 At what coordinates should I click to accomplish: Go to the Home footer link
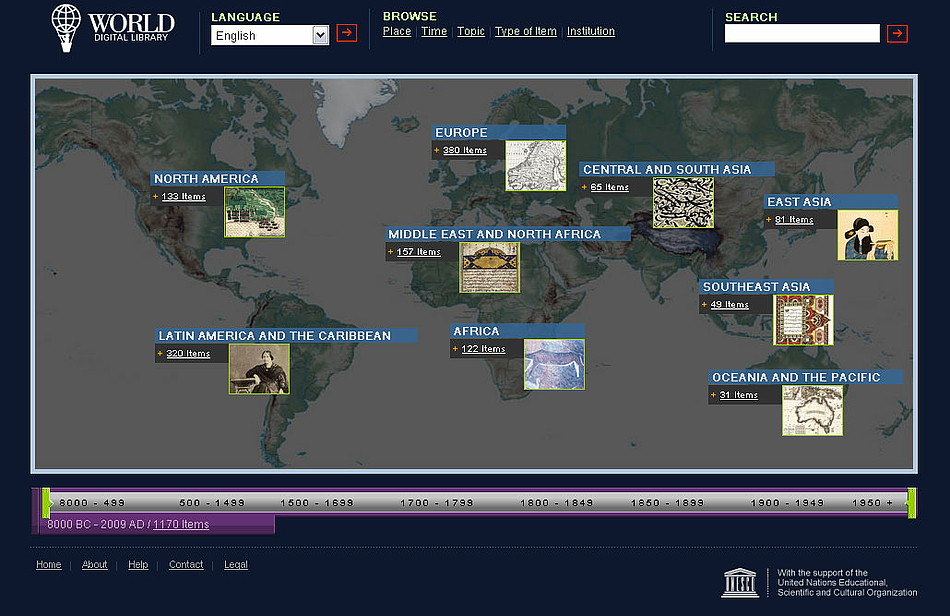(x=48, y=565)
